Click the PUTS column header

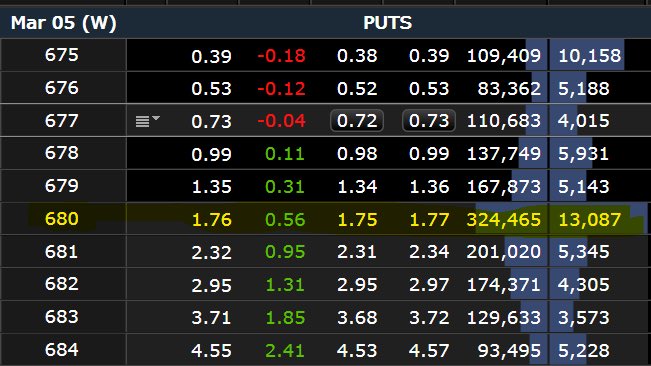387,23
